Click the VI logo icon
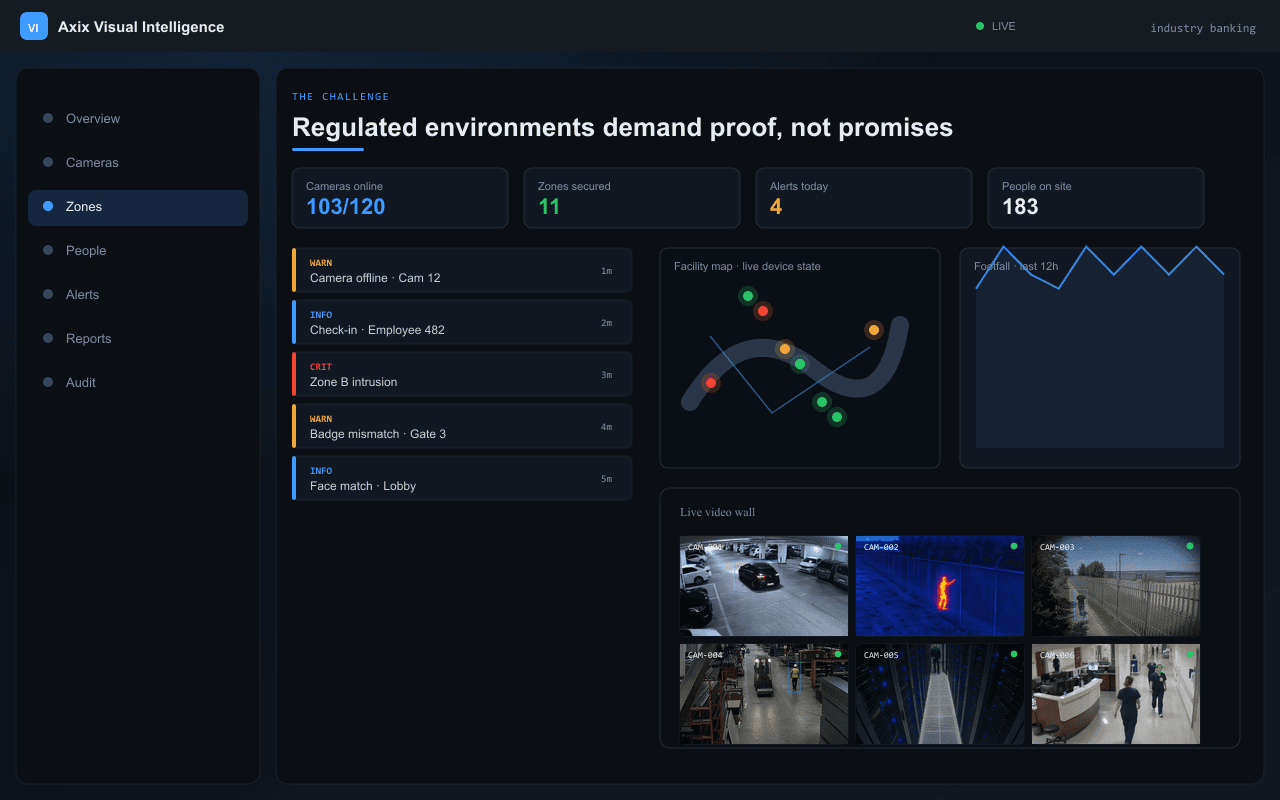 click(34, 26)
